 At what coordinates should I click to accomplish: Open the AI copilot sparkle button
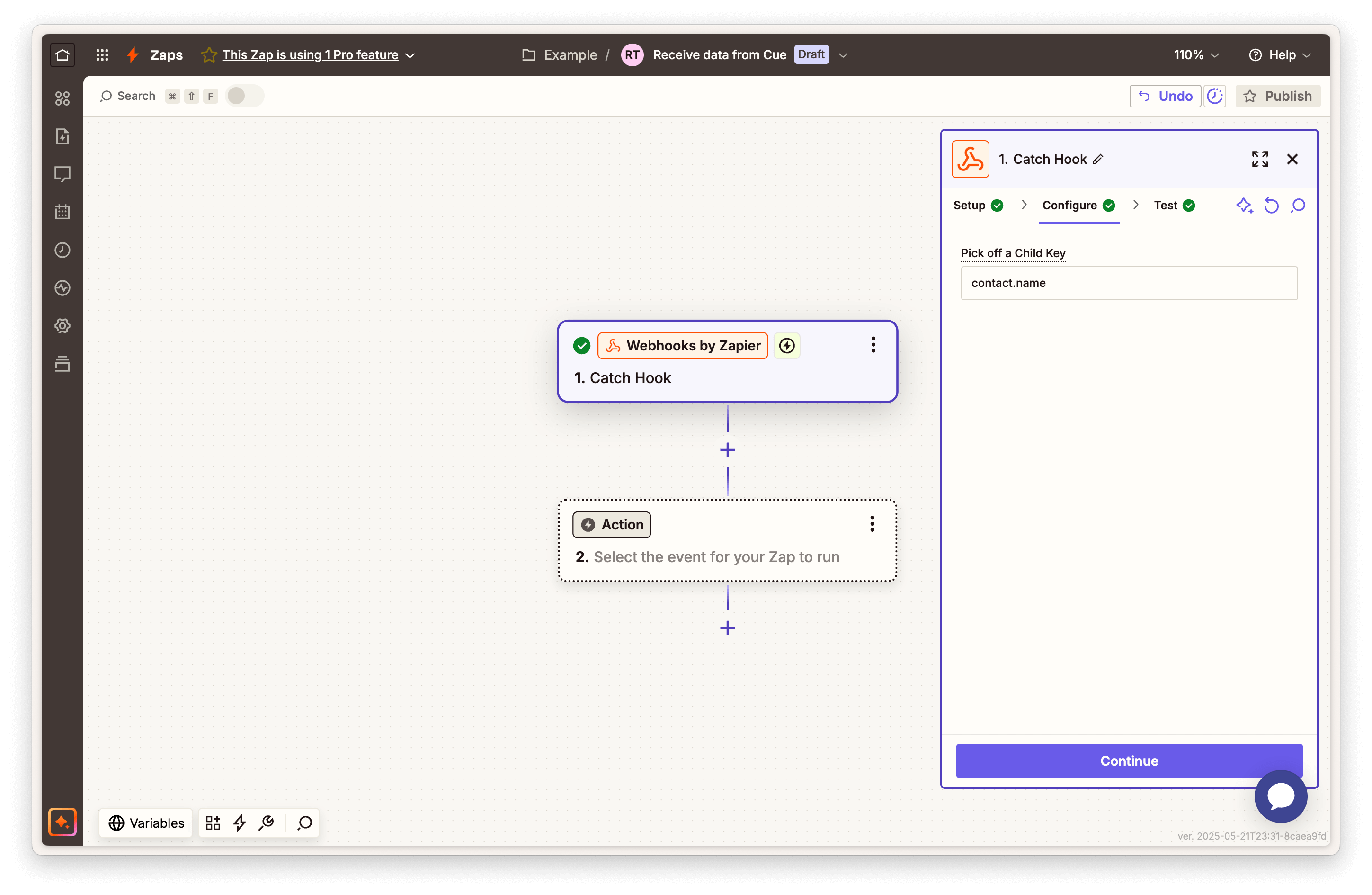coord(62,822)
